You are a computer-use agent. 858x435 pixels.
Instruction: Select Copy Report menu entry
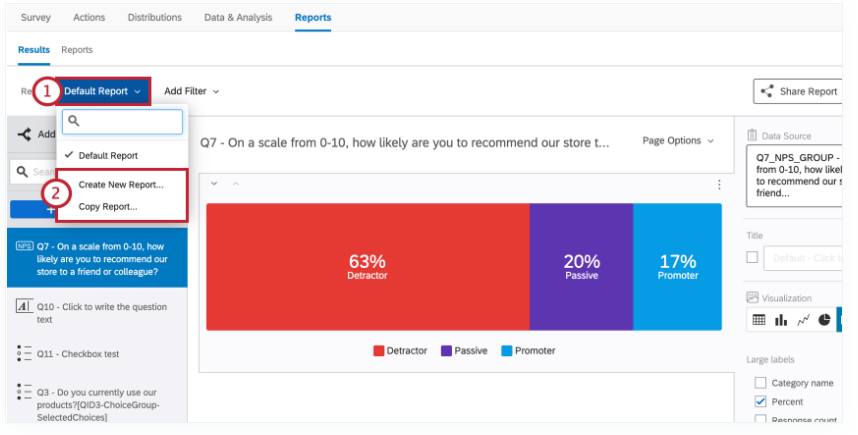click(x=108, y=207)
